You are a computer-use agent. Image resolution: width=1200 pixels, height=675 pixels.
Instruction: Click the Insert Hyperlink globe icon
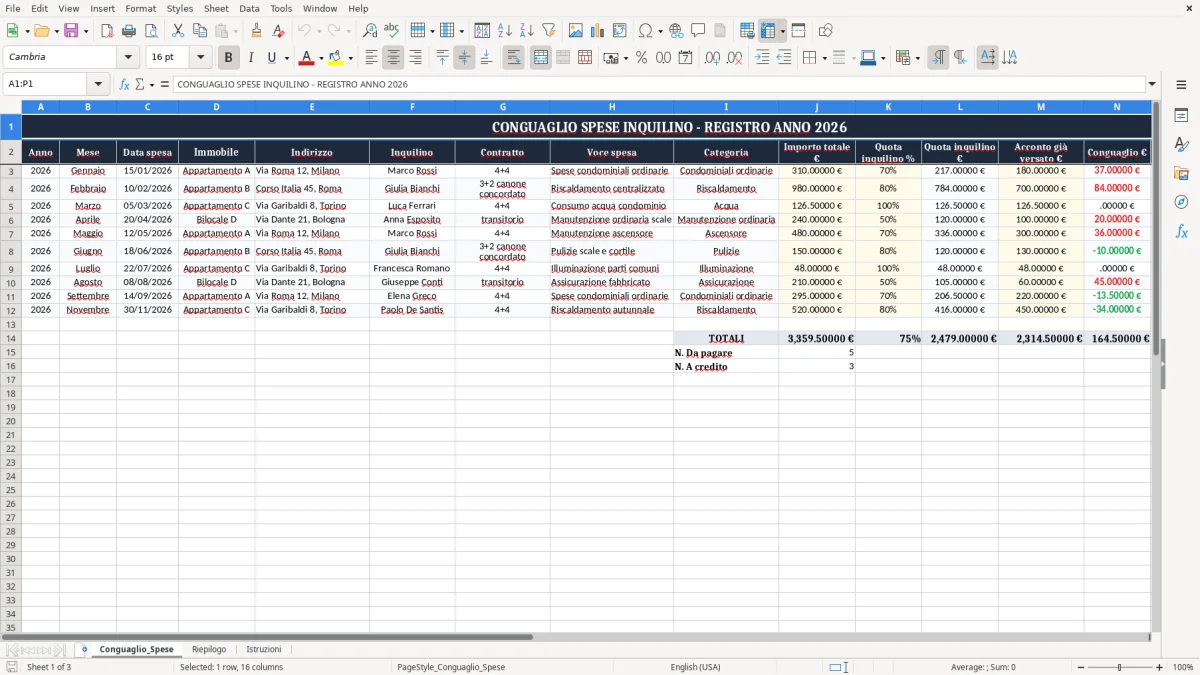click(676, 31)
